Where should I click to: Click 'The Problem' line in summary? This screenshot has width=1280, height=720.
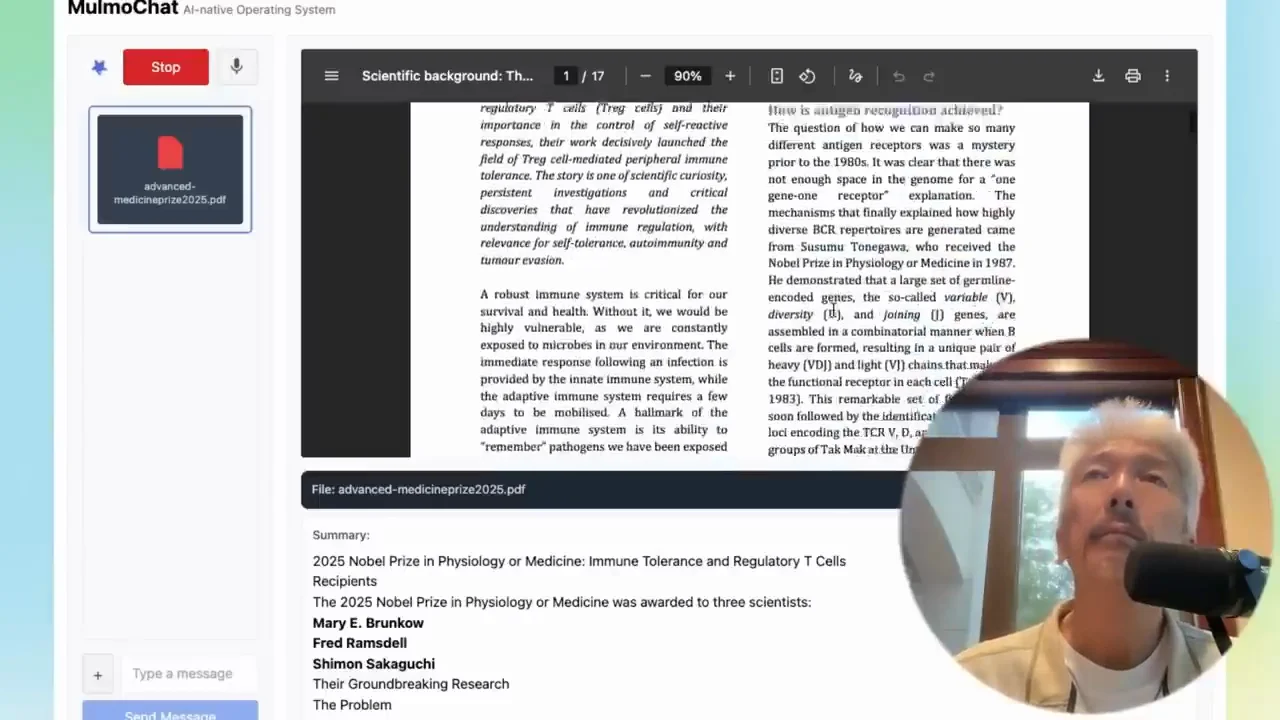pyautogui.click(x=352, y=705)
